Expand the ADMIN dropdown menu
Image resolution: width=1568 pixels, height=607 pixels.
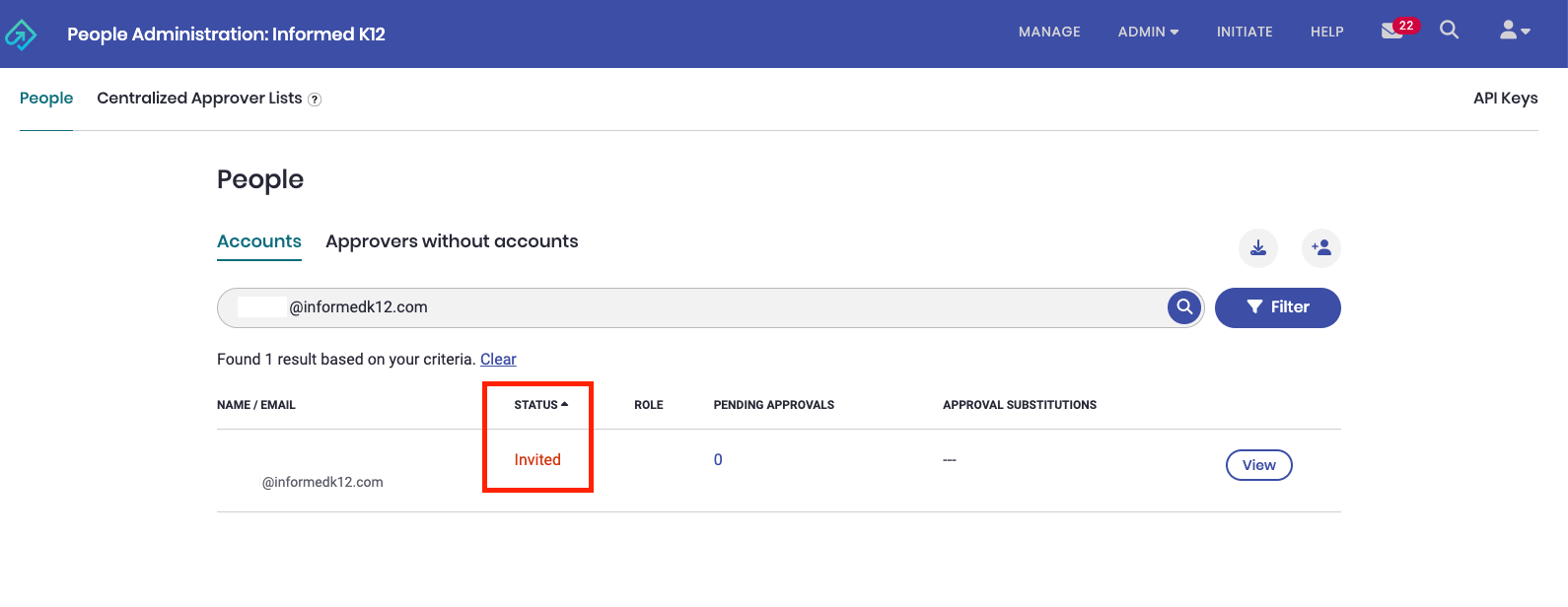(1148, 33)
